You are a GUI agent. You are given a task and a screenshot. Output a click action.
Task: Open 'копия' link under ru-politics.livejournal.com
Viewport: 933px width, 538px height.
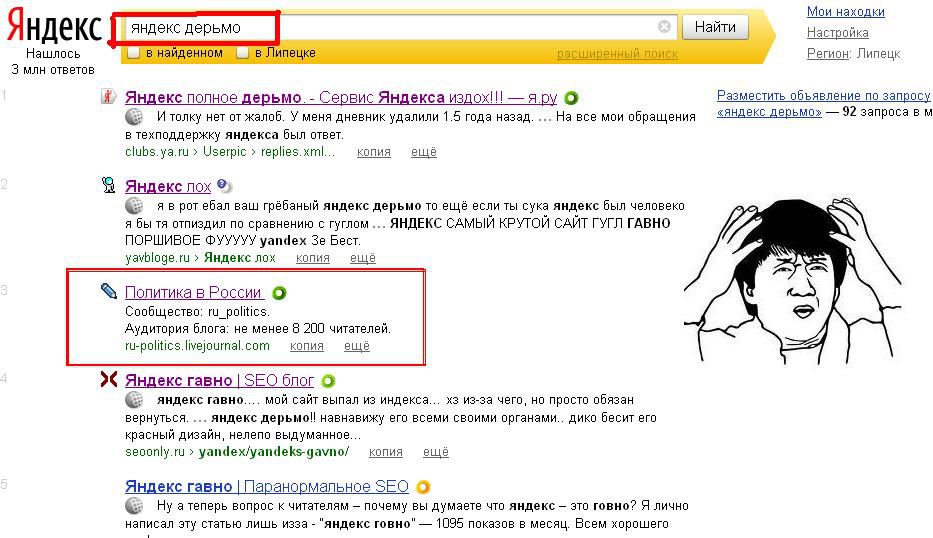(306, 346)
